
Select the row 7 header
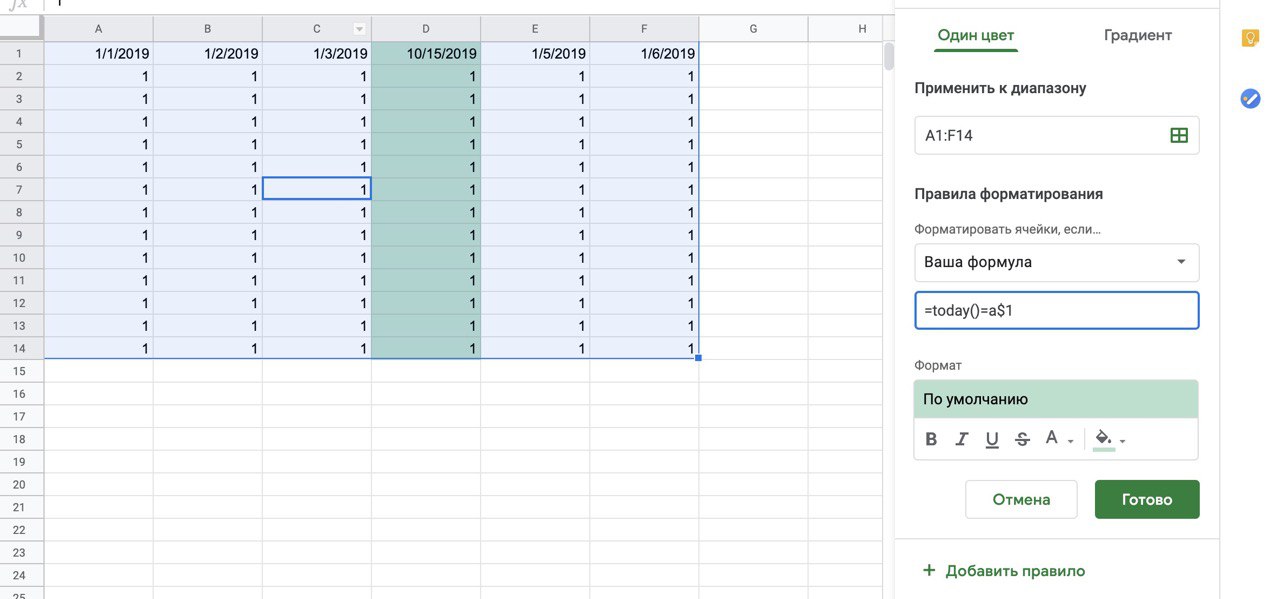point(21,189)
